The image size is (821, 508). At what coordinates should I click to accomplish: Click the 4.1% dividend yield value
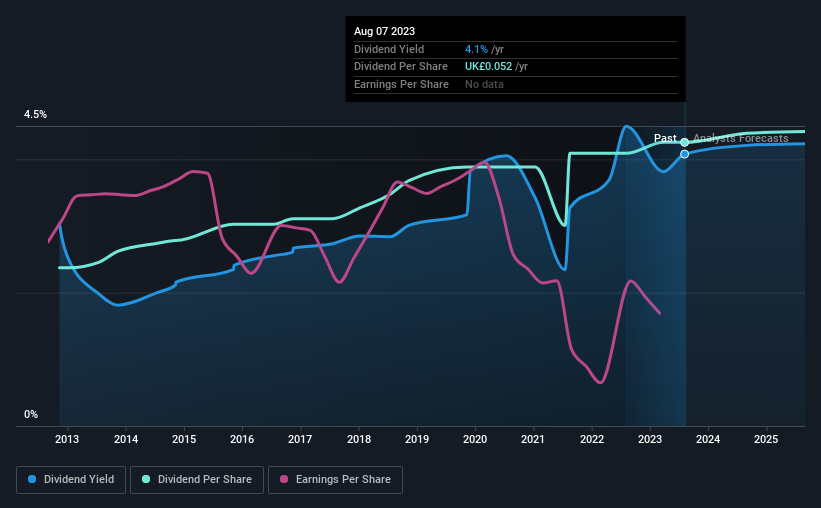[x=476, y=49]
